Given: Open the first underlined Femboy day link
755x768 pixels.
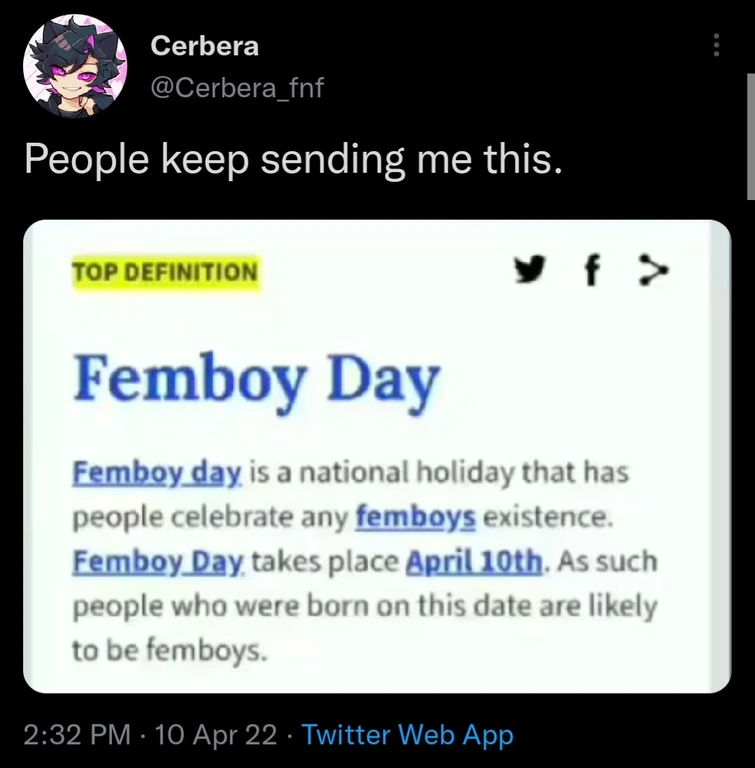Looking at the screenshot, I should (x=156, y=472).
